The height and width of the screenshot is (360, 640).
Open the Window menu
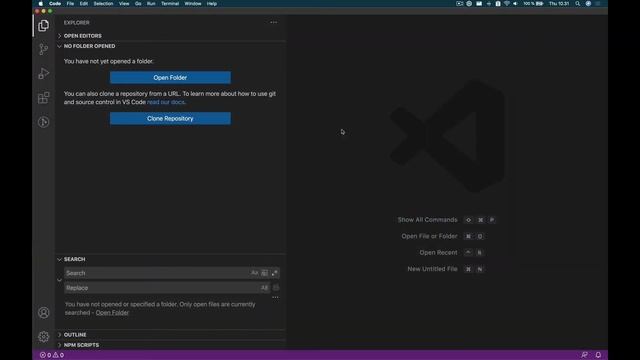click(193, 4)
